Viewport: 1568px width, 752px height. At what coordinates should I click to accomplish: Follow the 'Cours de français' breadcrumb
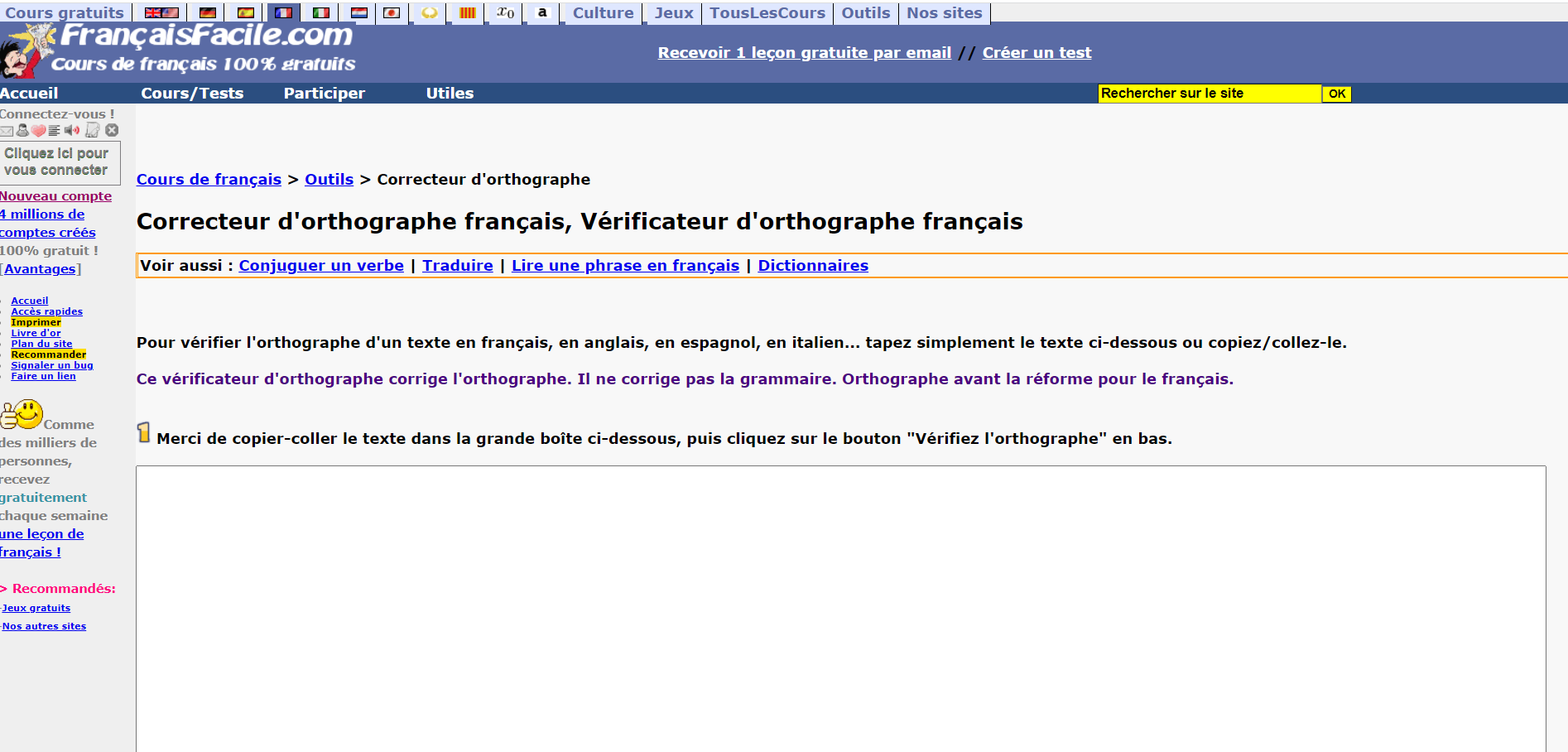click(x=209, y=180)
